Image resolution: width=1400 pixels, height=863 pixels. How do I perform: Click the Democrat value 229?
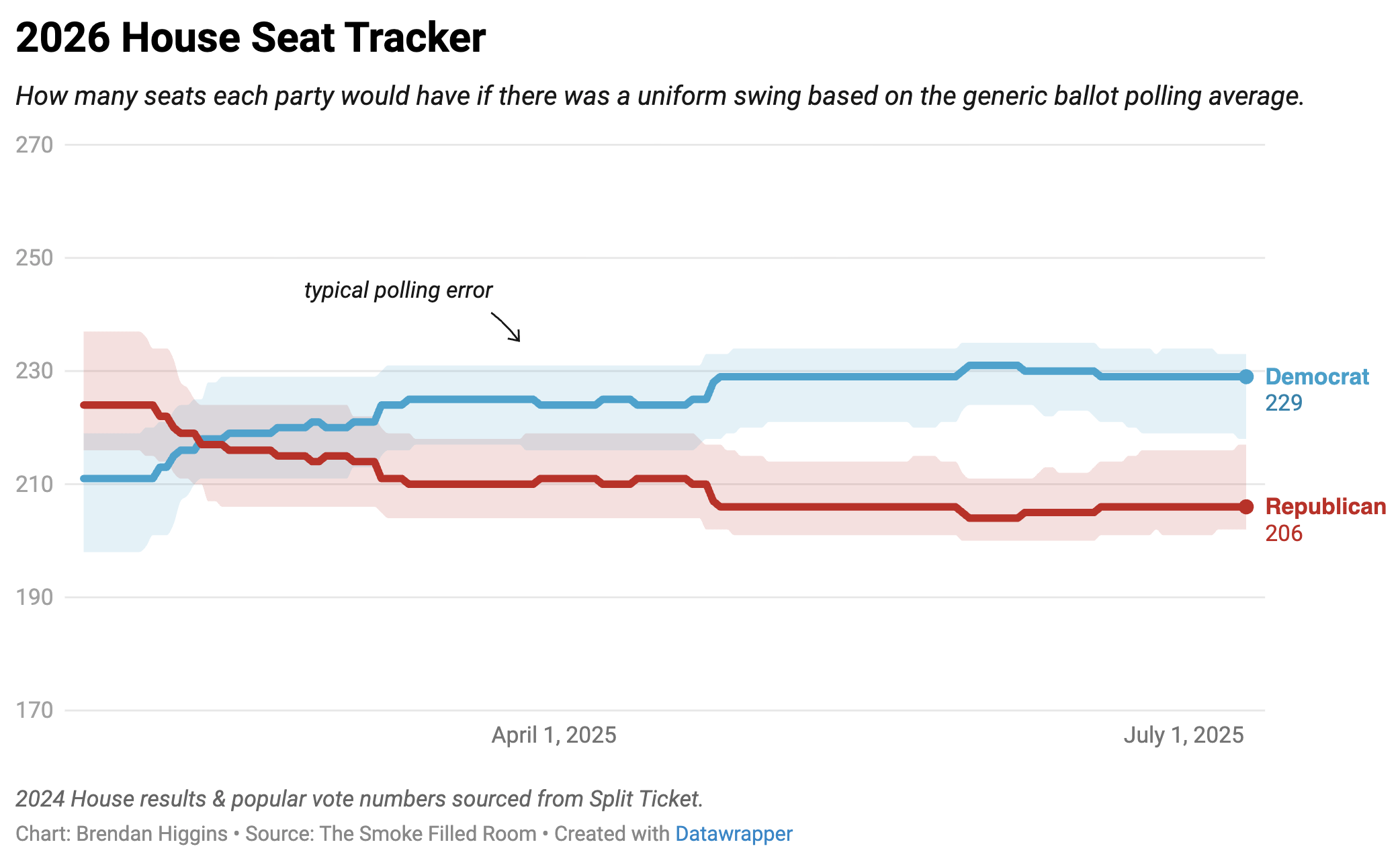(1284, 403)
